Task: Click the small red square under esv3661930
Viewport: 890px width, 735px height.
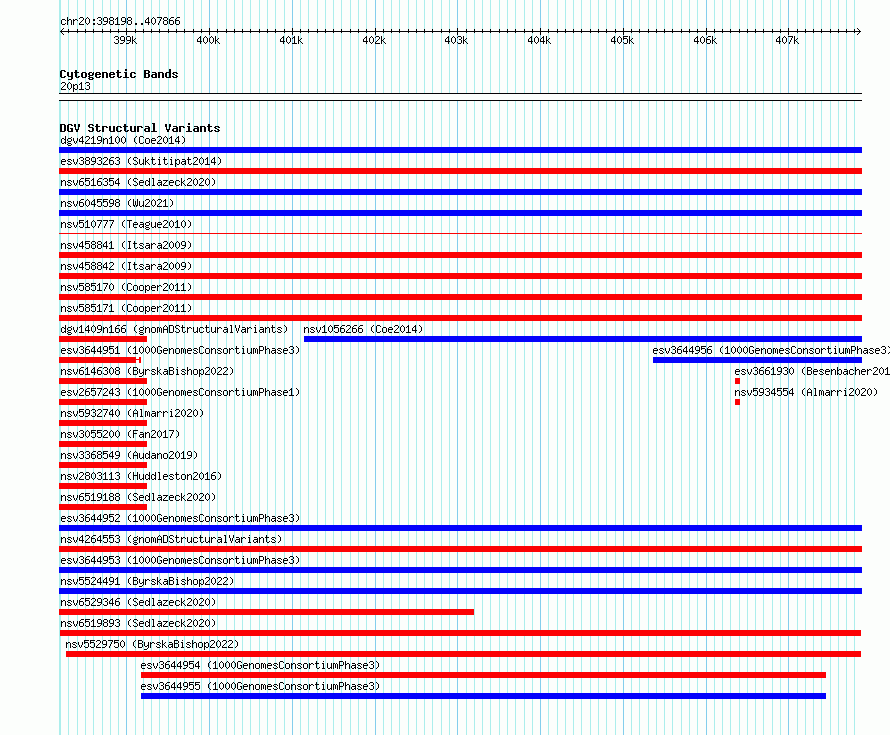Action: pyautogui.click(x=737, y=381)
